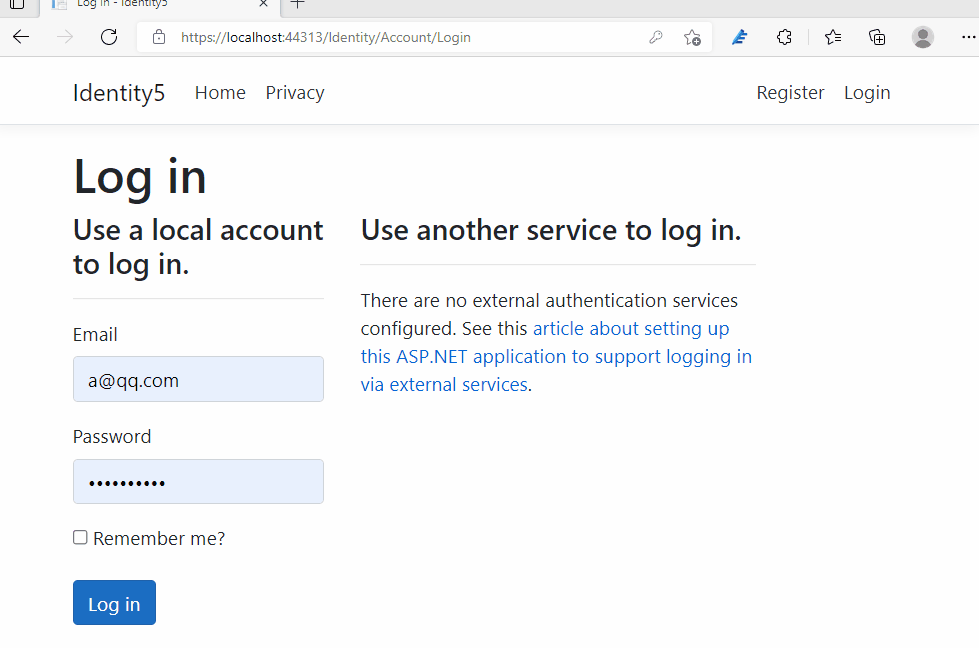Open the Register nav link

pos(790,92)
